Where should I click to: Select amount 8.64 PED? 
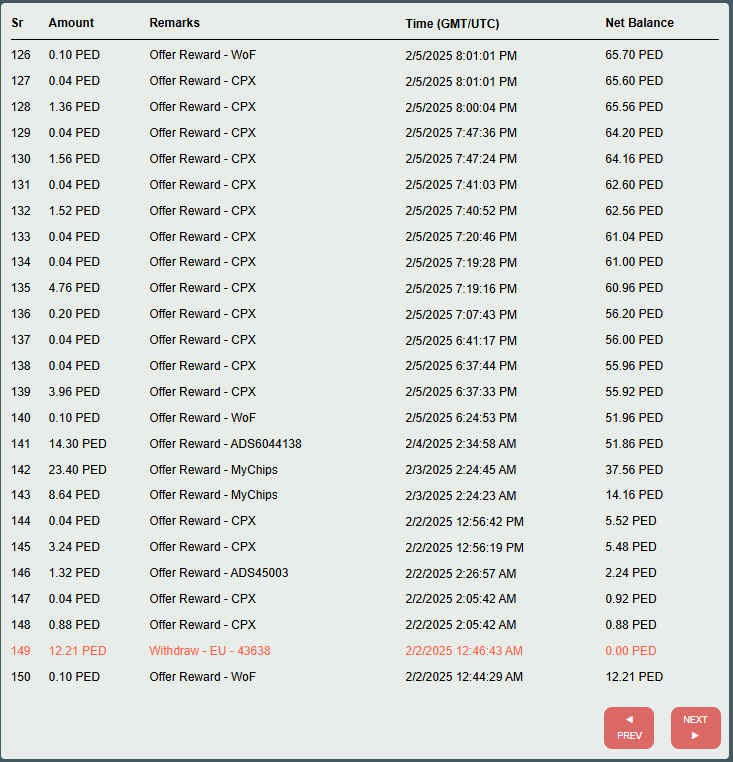pyautogui.click(x=74, y=495)
